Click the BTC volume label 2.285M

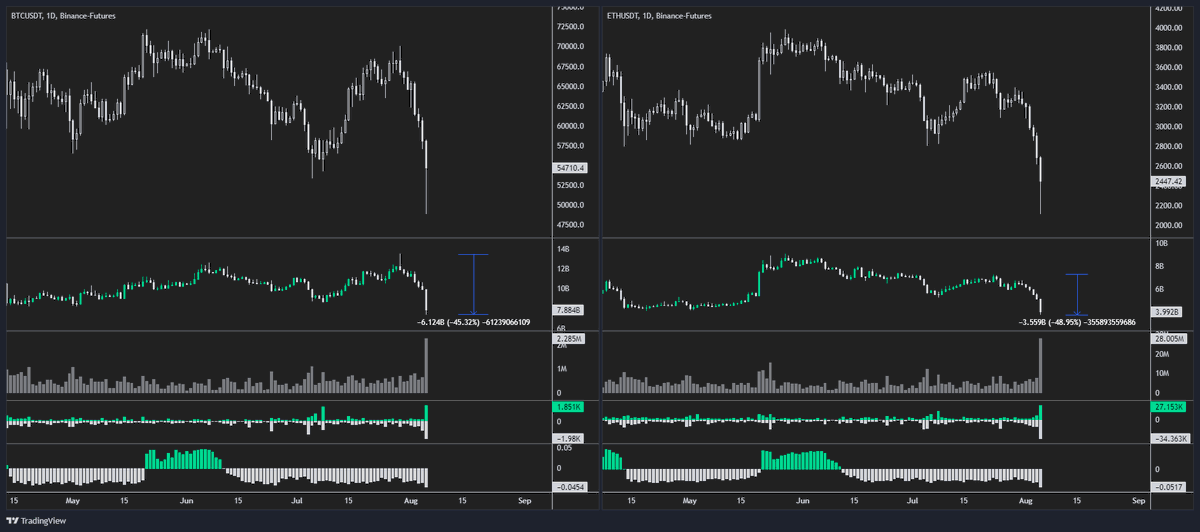point(570,340)
